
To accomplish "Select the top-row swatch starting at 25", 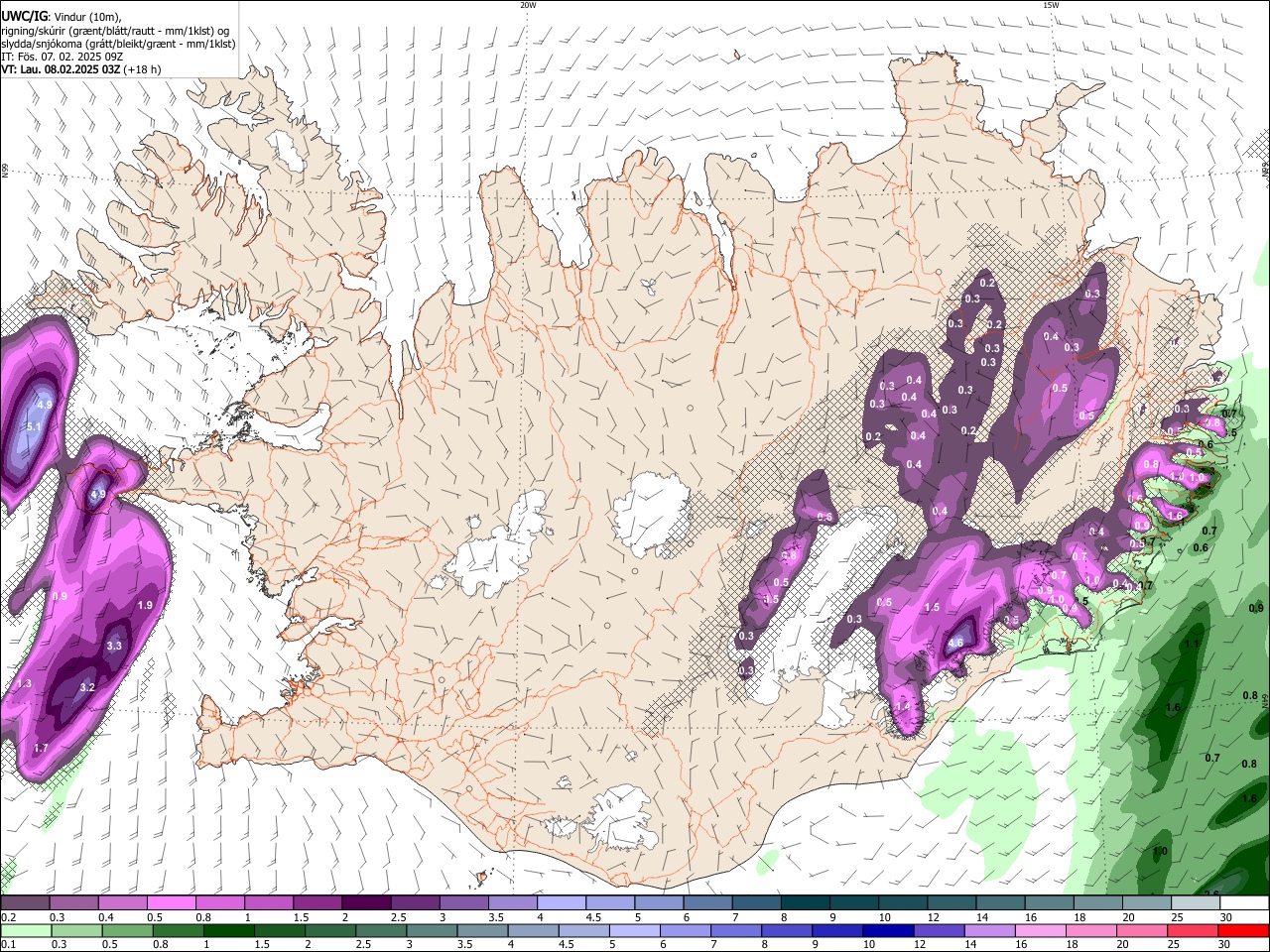I will [x=1197, y=902].
